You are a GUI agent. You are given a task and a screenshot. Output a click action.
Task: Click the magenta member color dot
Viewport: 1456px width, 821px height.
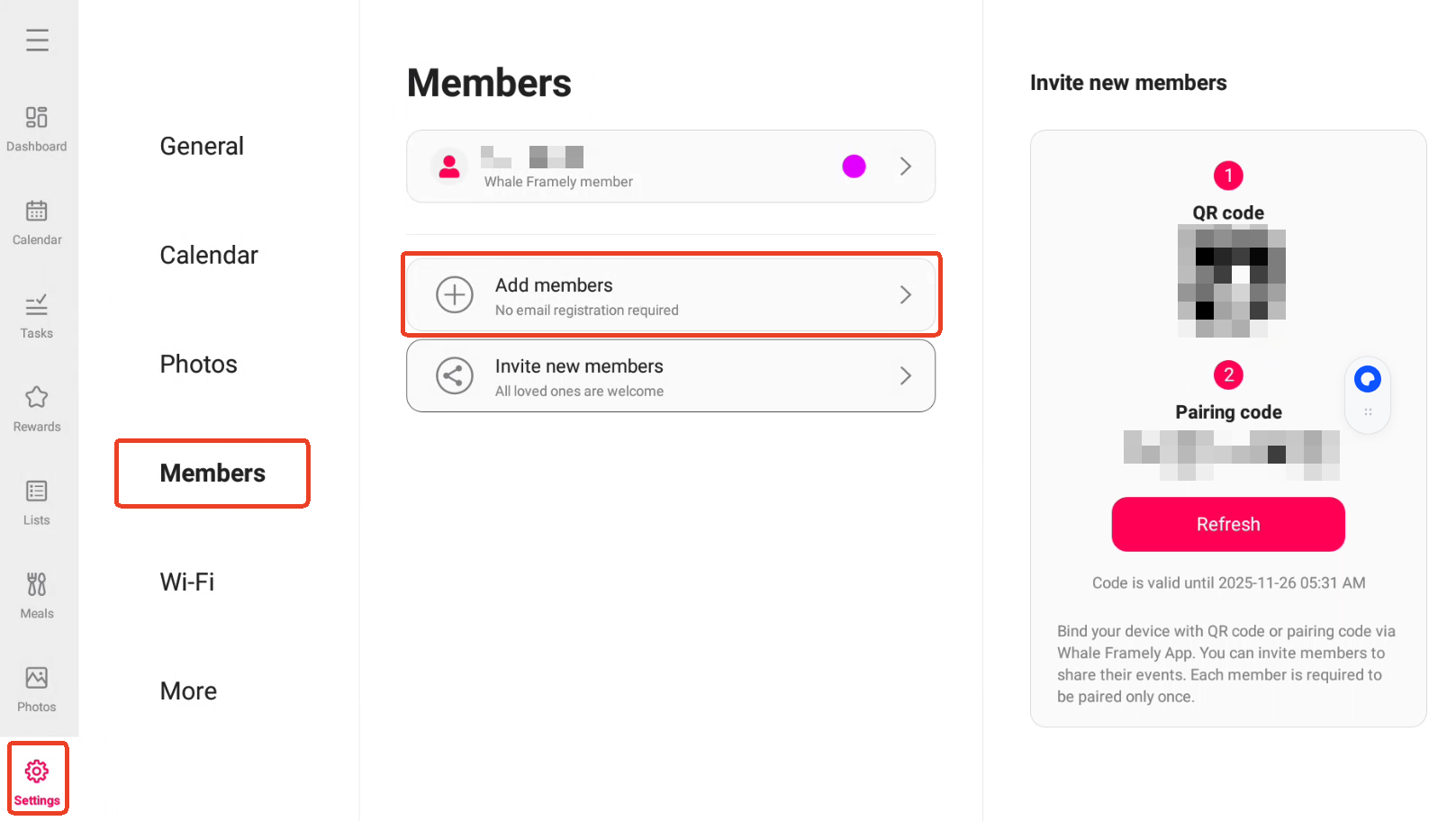point(854,167)
